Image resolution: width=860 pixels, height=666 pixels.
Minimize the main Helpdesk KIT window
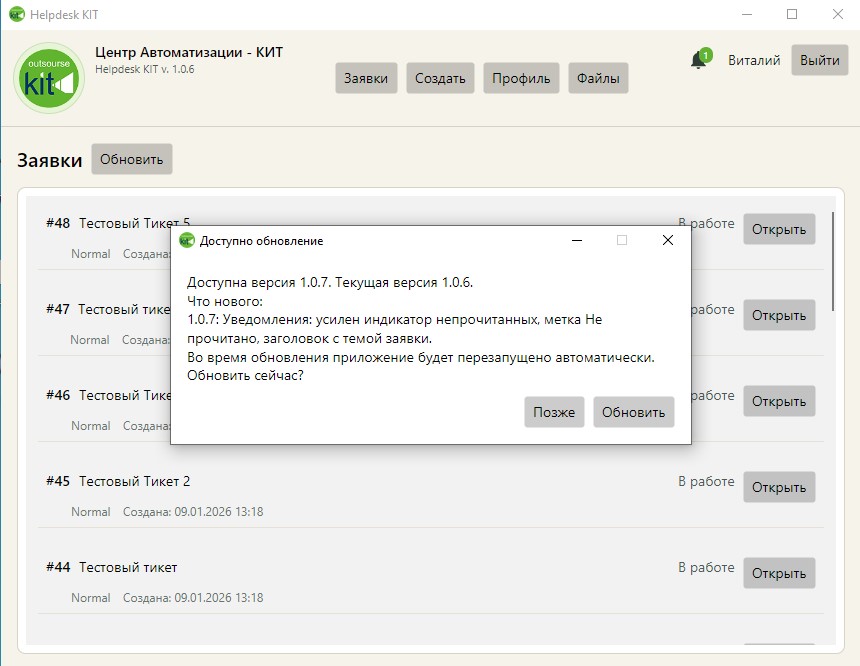pos(745,14)
